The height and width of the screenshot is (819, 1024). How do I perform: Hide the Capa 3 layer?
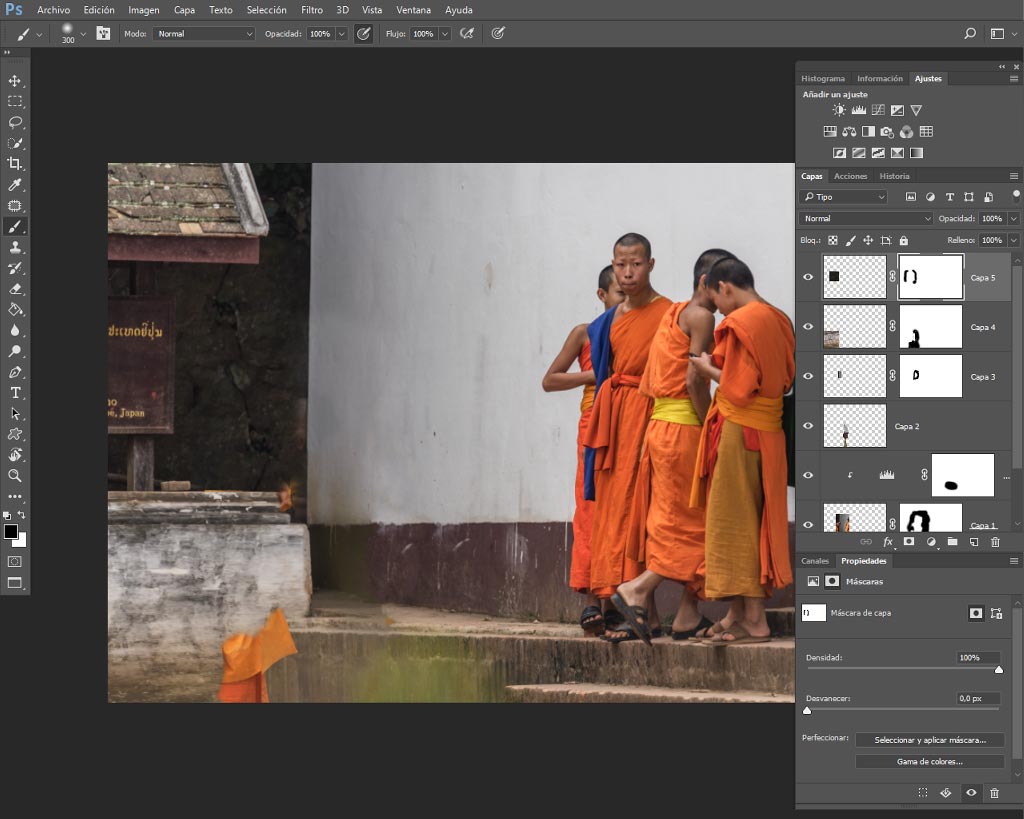click(x=808, y=376)
